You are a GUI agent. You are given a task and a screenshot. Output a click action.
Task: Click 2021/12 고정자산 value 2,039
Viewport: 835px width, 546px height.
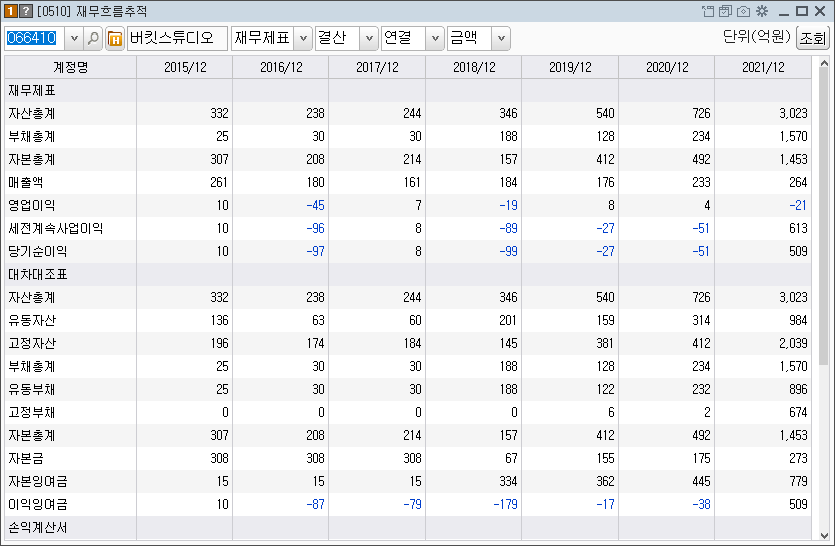pyautogui.click(x=793, y=344)
